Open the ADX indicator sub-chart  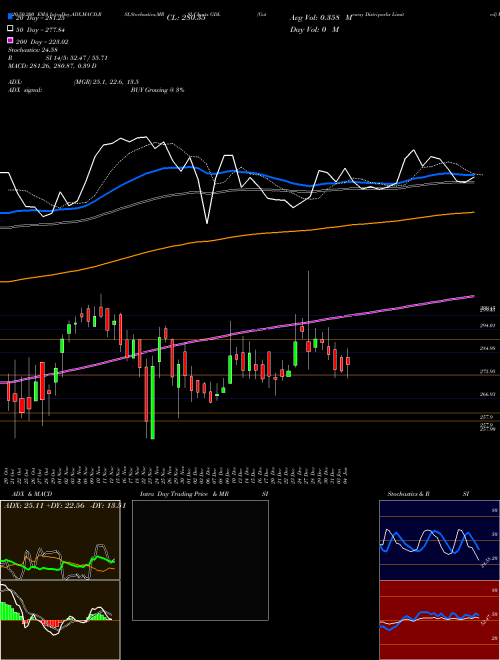coord(60,540)
